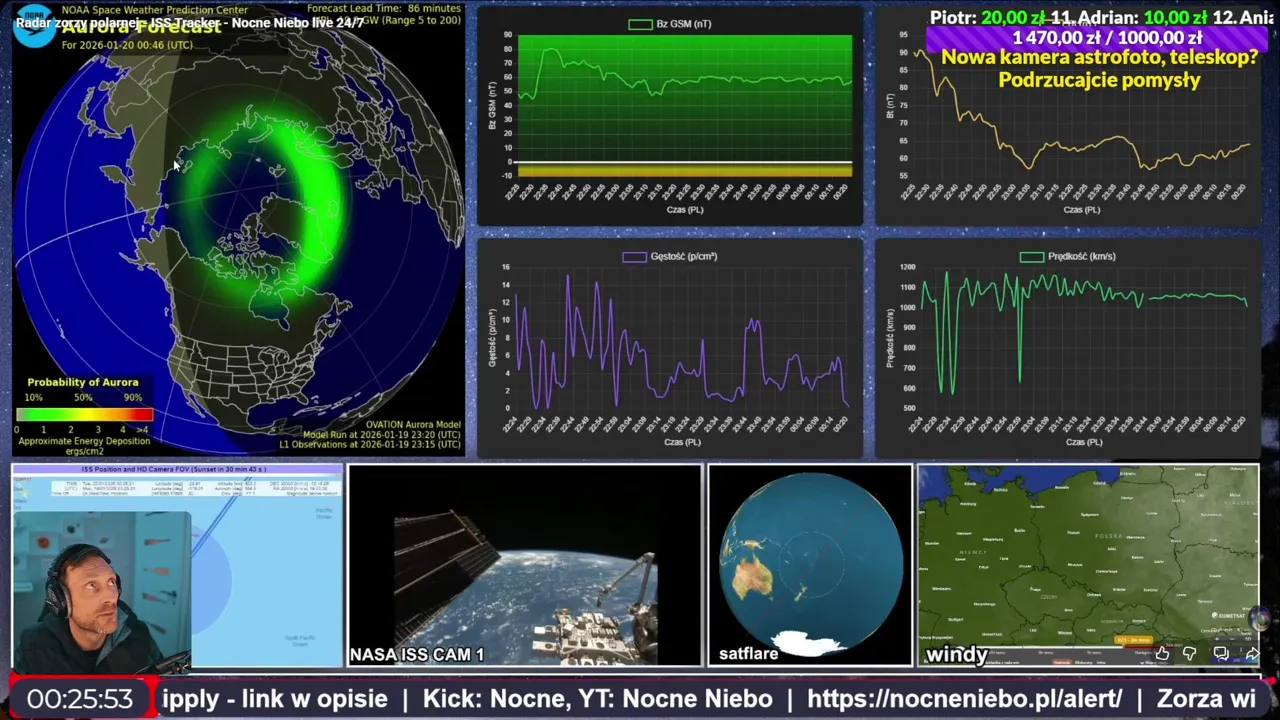Image resolution: width=1280 pixels, height=720 pixels.
Task: Click 'Forecast Lead Time: 86 minutes' text
Action: coord(384,8)
